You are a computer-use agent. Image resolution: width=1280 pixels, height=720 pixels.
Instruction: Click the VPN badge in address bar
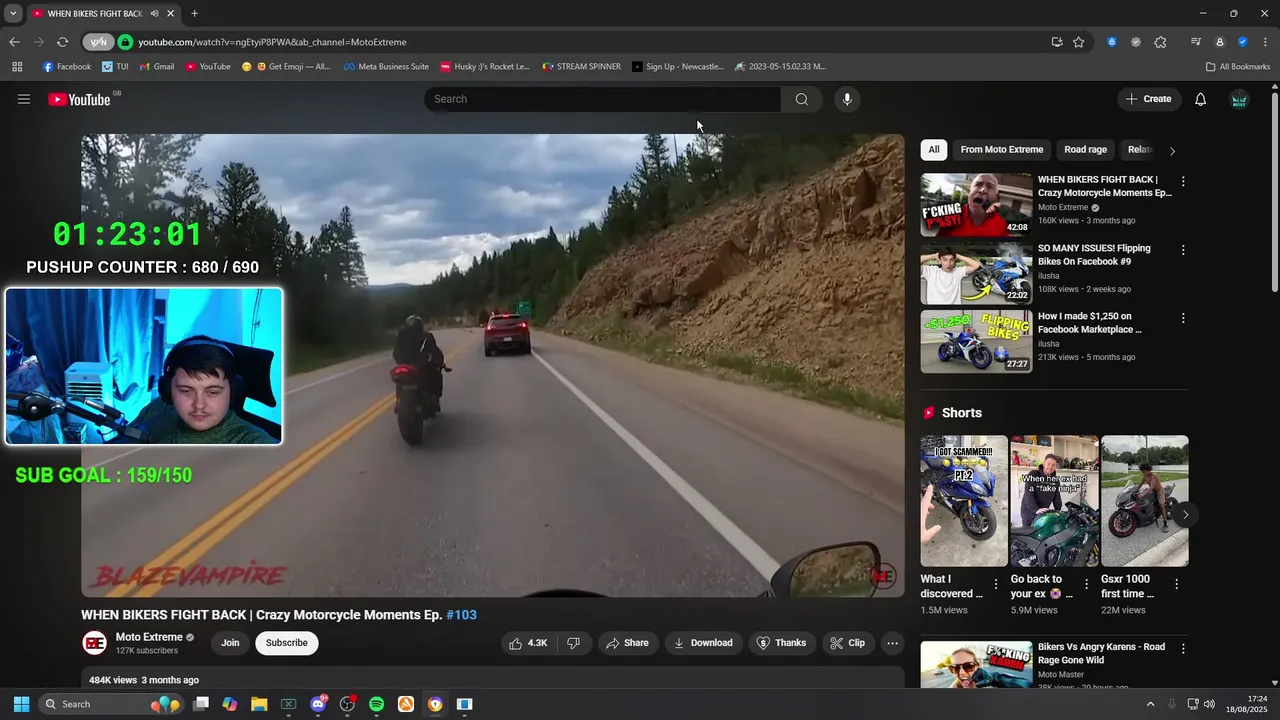point(98,42)
